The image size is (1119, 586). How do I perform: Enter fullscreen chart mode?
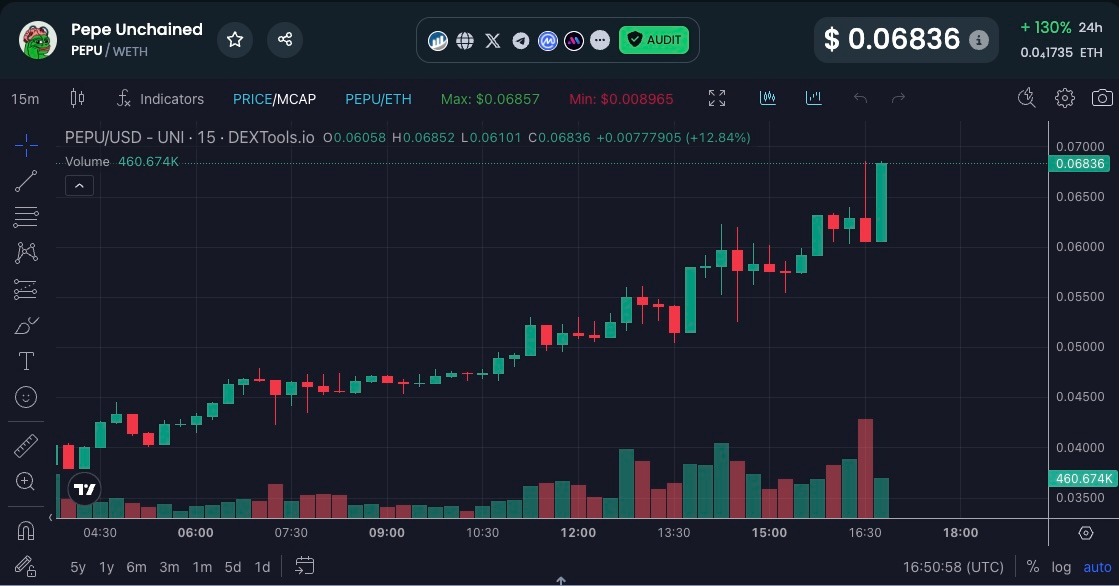click(717, 98)
